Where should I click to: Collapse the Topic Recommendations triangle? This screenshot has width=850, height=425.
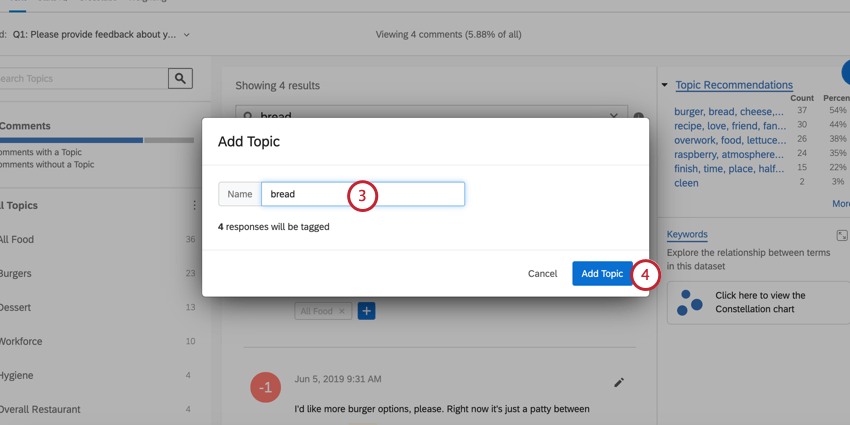coord(665,85)
